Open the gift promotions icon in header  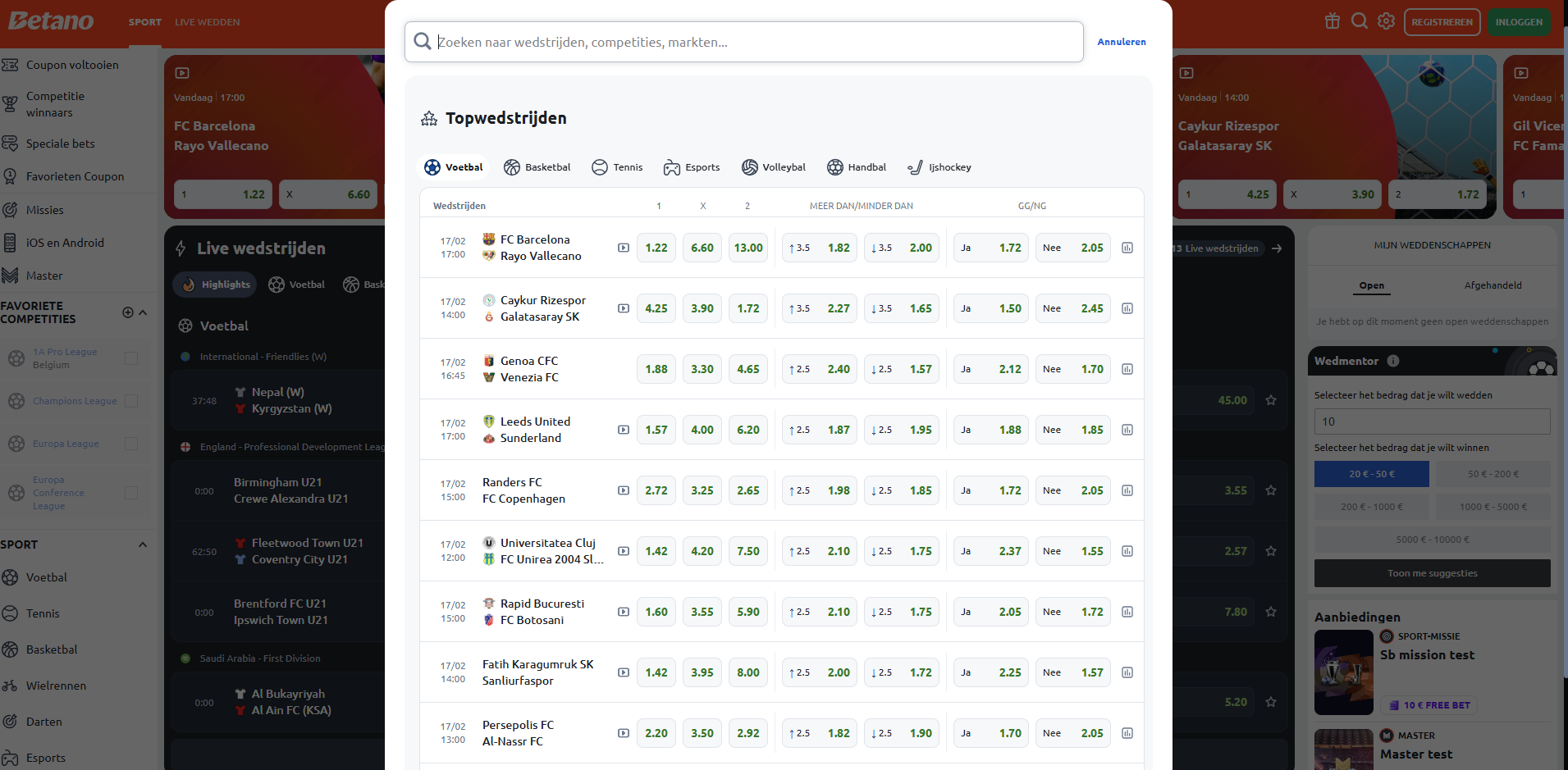1333,21
